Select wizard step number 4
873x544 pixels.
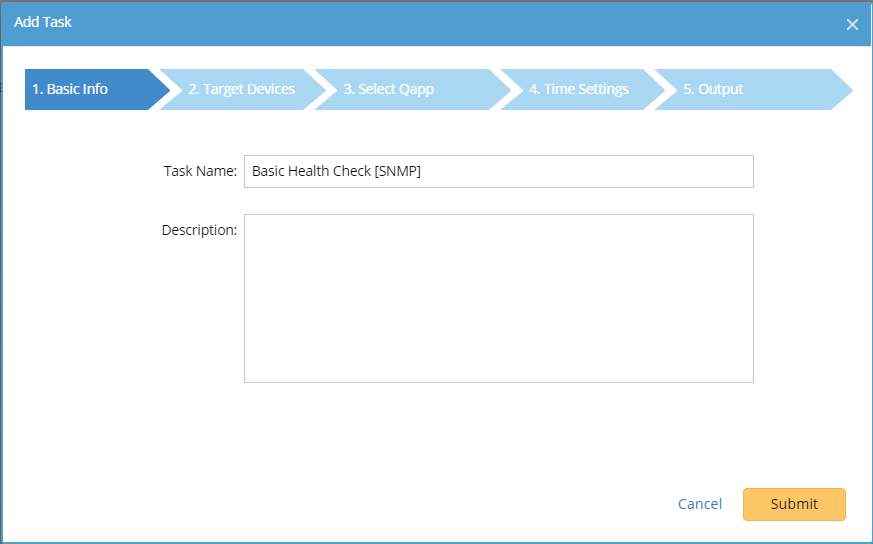pos(578,89)
